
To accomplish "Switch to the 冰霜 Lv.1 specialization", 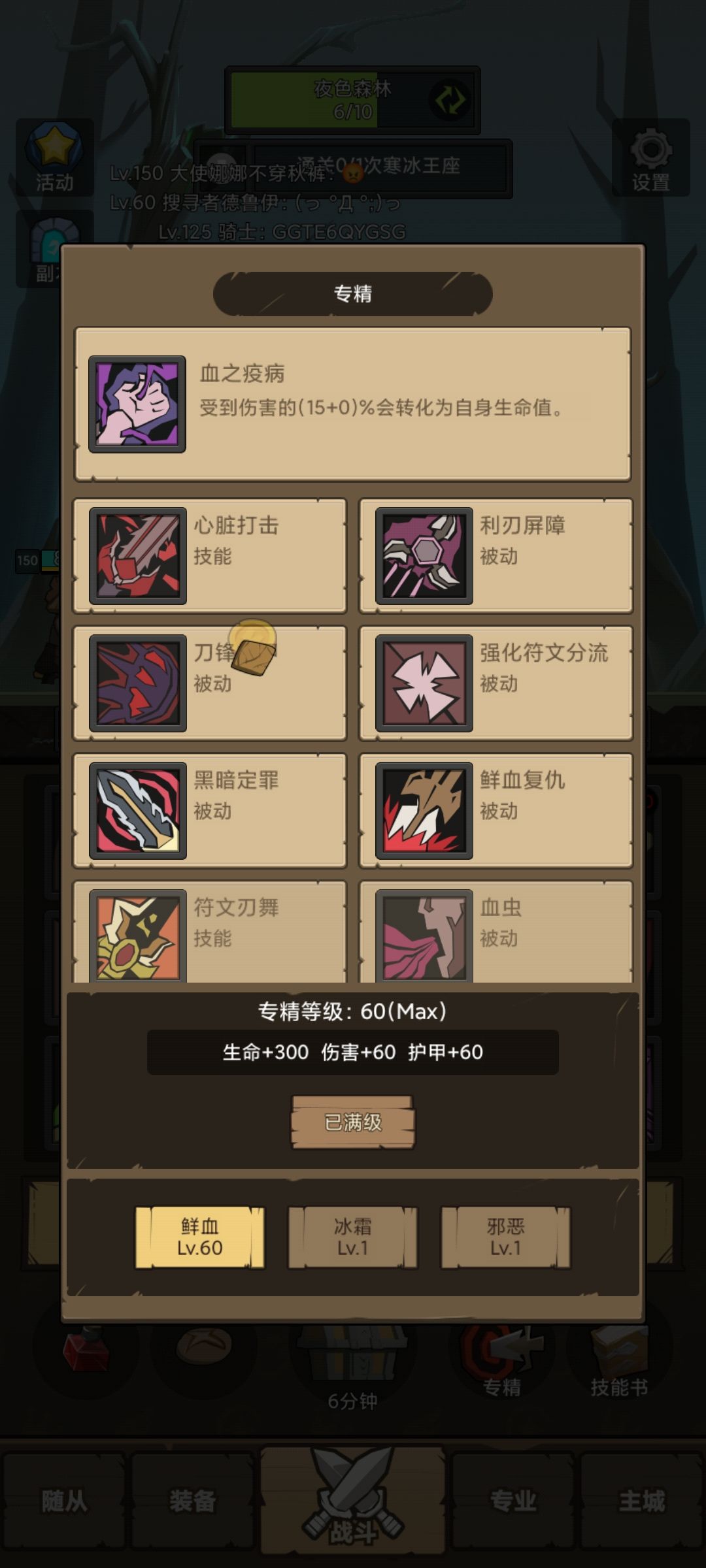I will [x=353, y=1237].
